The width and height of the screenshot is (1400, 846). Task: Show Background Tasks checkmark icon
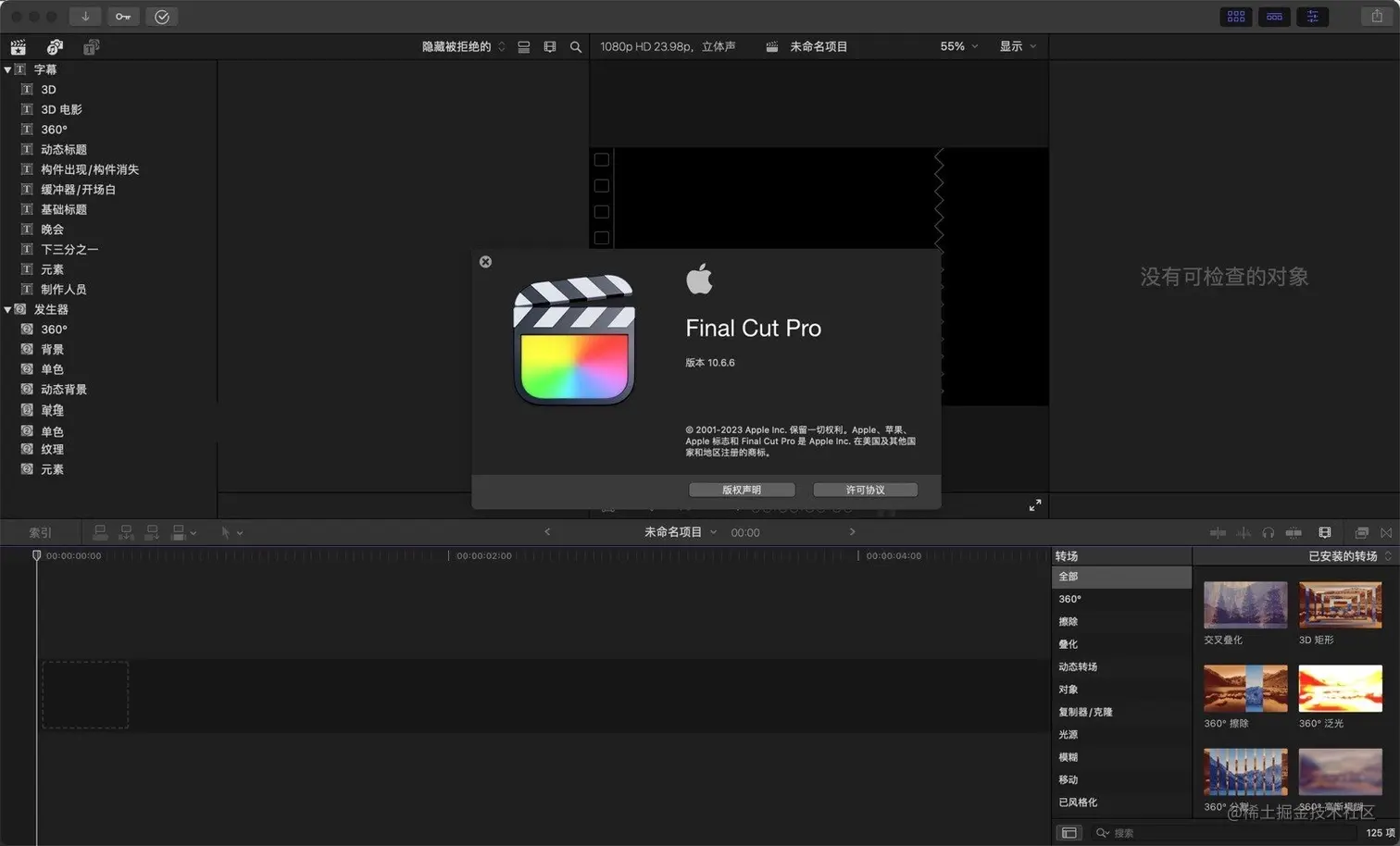(162, 17)
